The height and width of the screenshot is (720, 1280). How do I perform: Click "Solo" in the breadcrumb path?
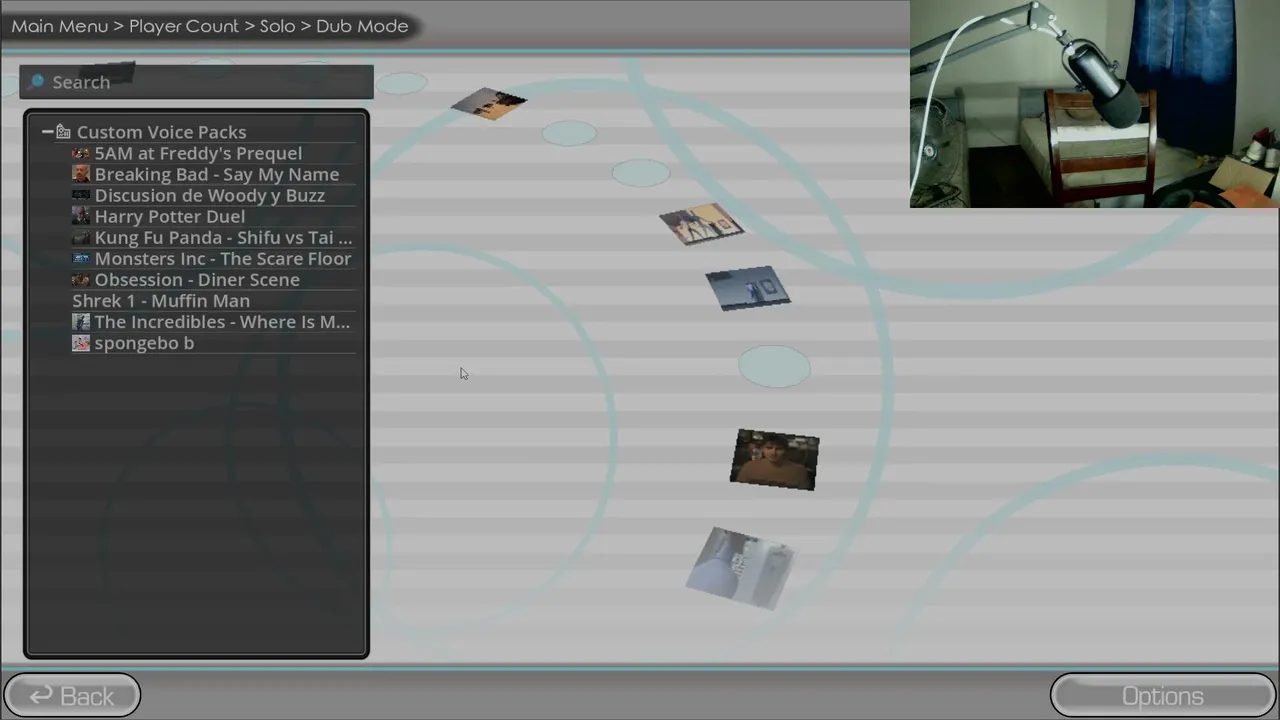[278, 26]
